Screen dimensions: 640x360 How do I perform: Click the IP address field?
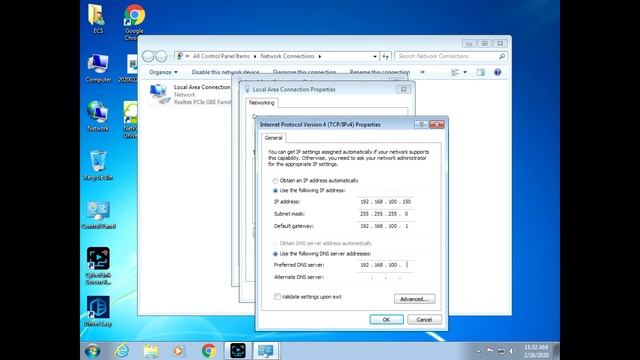(385, 202)
